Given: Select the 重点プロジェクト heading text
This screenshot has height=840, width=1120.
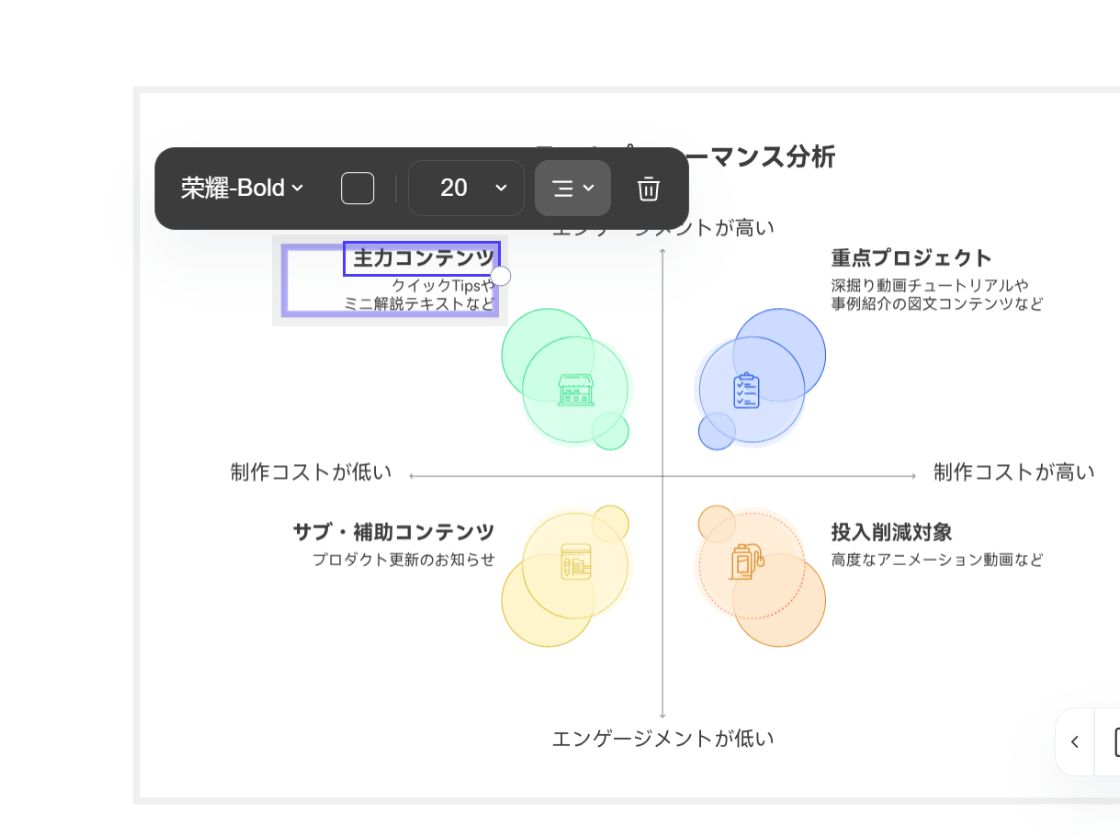Looking at the screenshot, I should [909, 257].
